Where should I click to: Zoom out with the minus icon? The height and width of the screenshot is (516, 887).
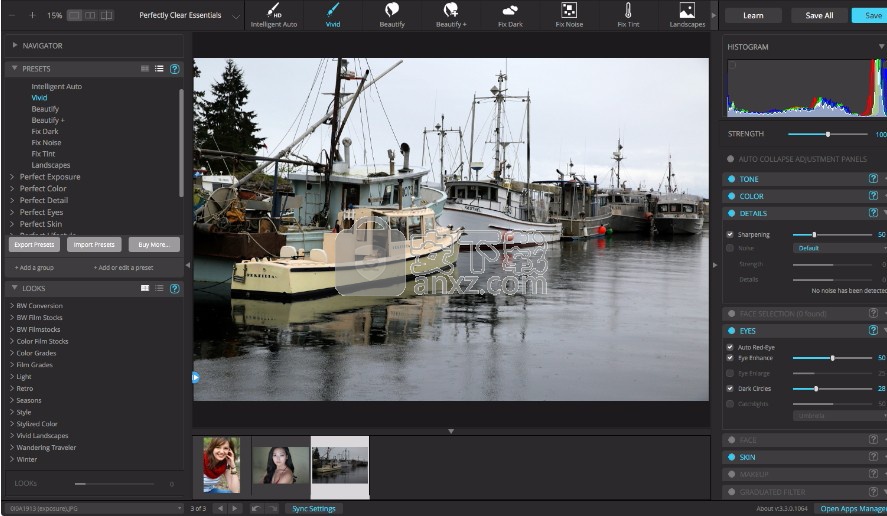point(12,15)
